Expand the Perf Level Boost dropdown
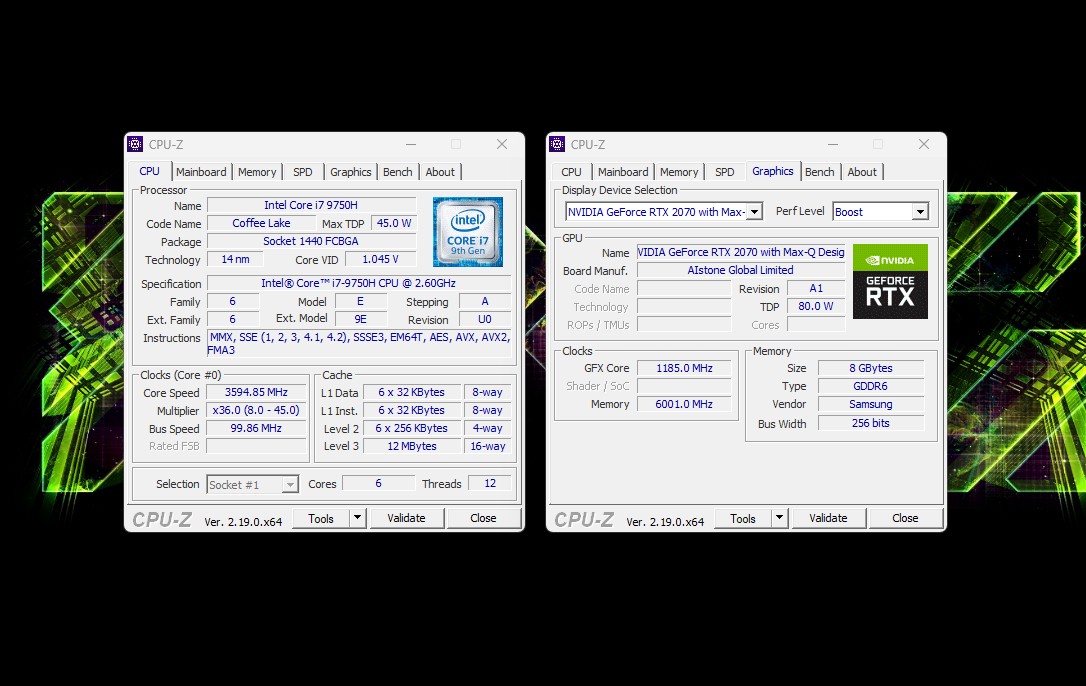 pyautogui.click(x=920, y=211)
